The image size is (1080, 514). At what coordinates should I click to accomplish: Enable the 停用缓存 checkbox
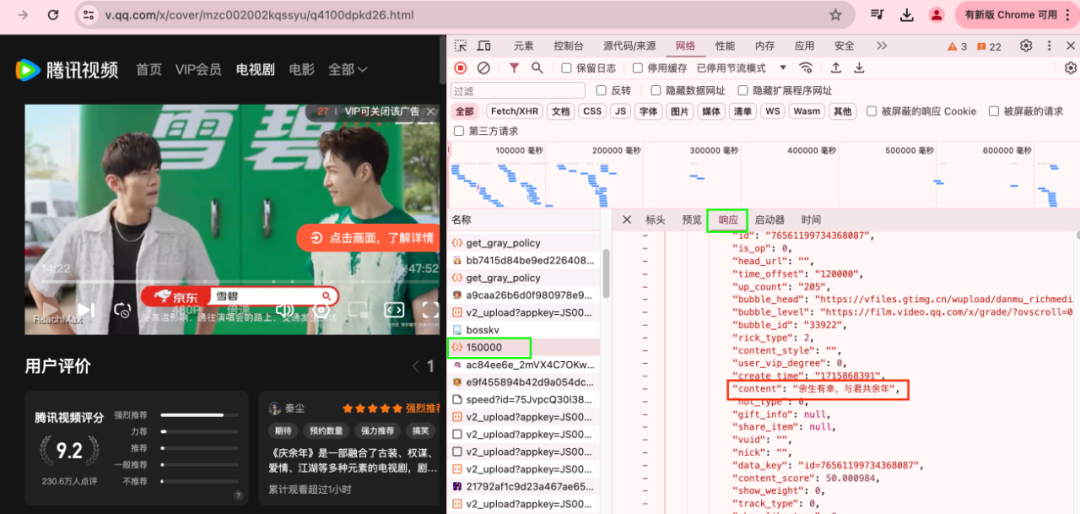pyautogui.click(x=638, y=68)
